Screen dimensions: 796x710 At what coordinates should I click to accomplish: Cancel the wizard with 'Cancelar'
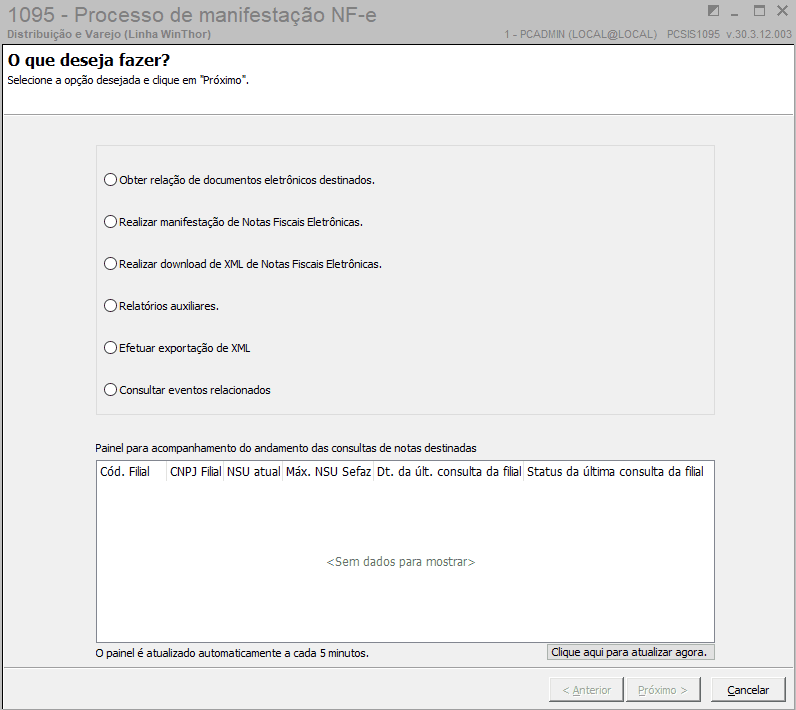(x=748, y=690)
